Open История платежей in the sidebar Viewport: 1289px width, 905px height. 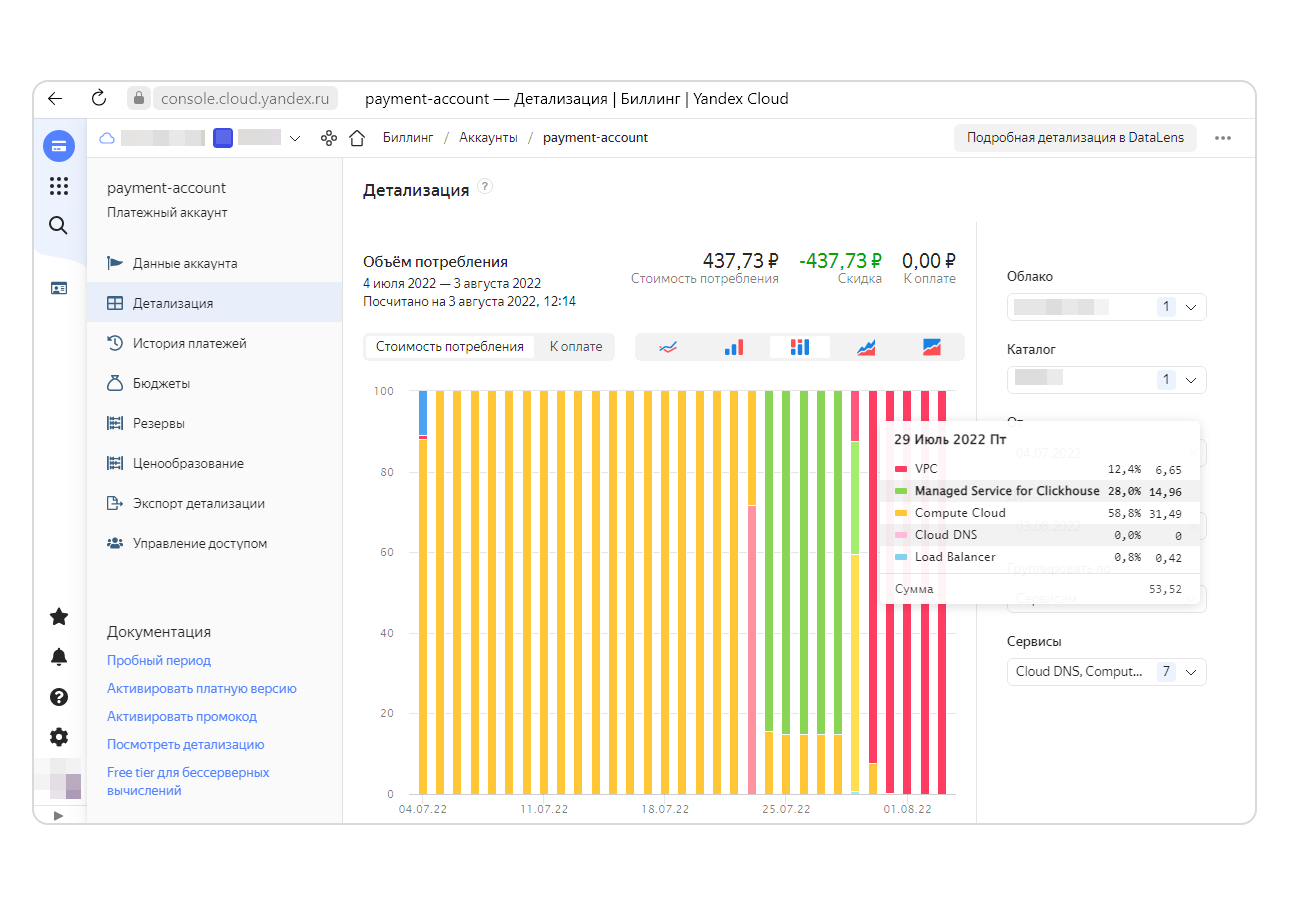tap(214, 343)
